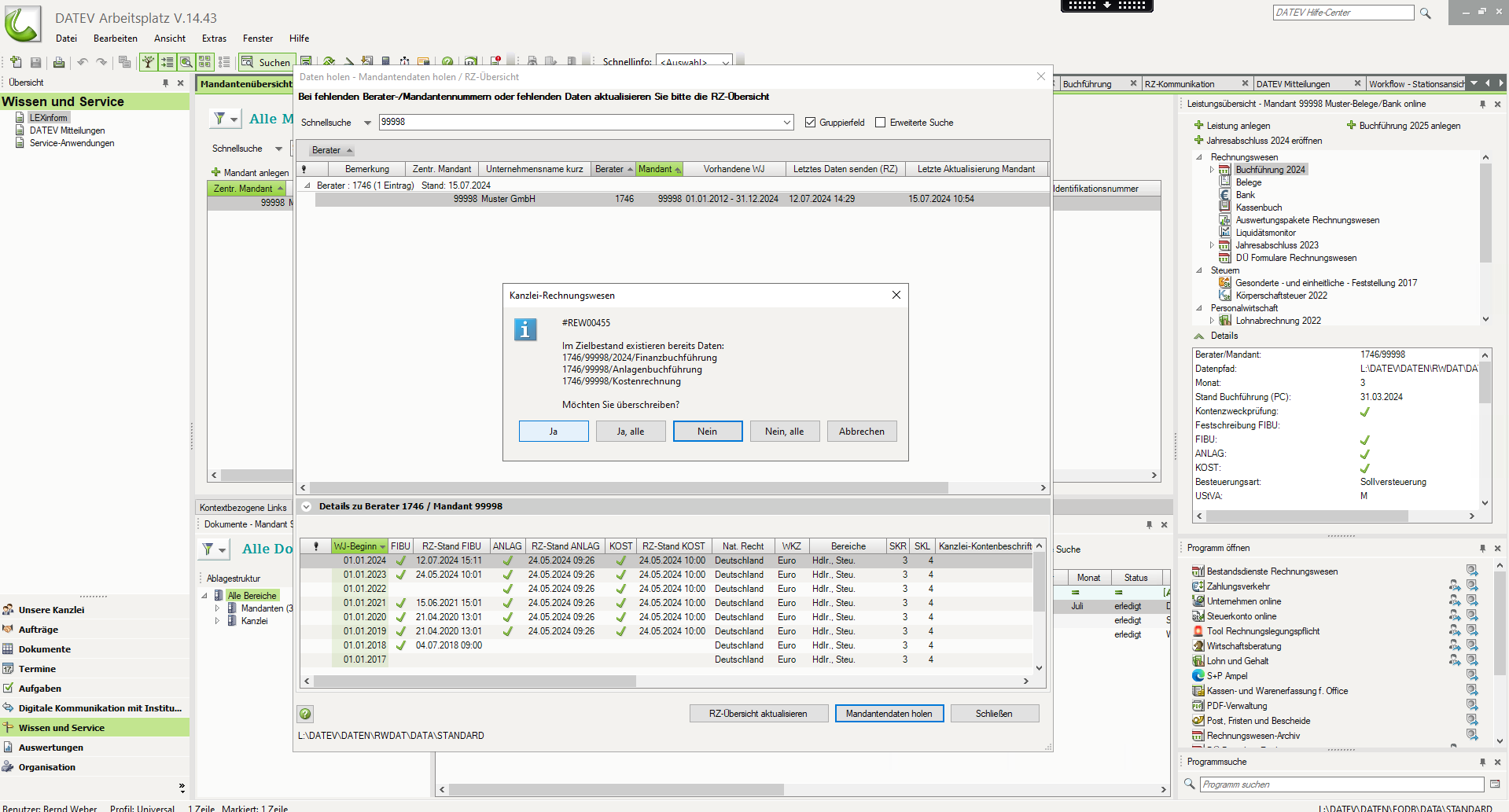Expand the Buchführung 2024 tree node
This screenshot has width=1509, height=812.
1212,170
